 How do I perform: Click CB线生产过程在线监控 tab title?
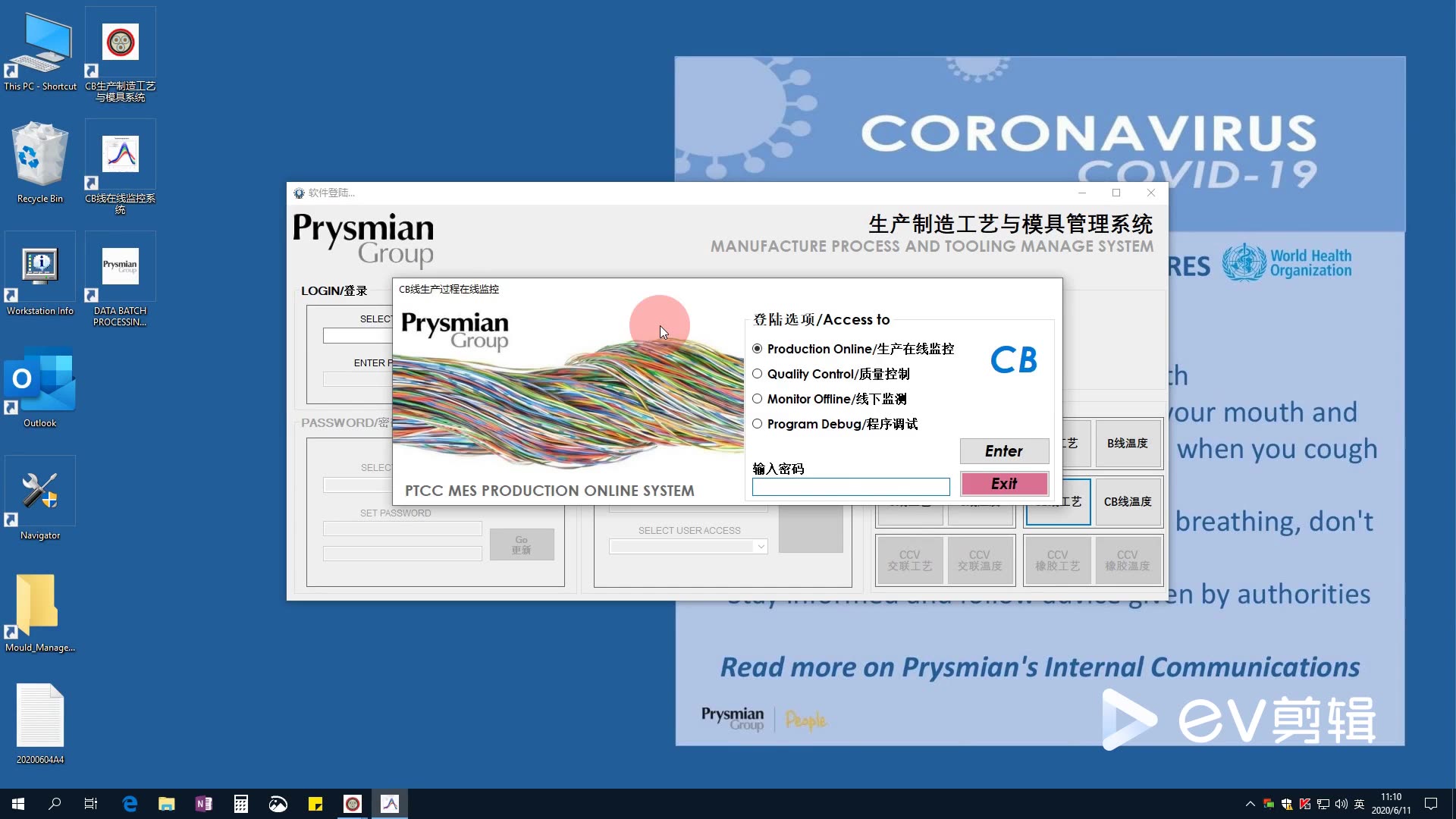click(x=448, y=289)
